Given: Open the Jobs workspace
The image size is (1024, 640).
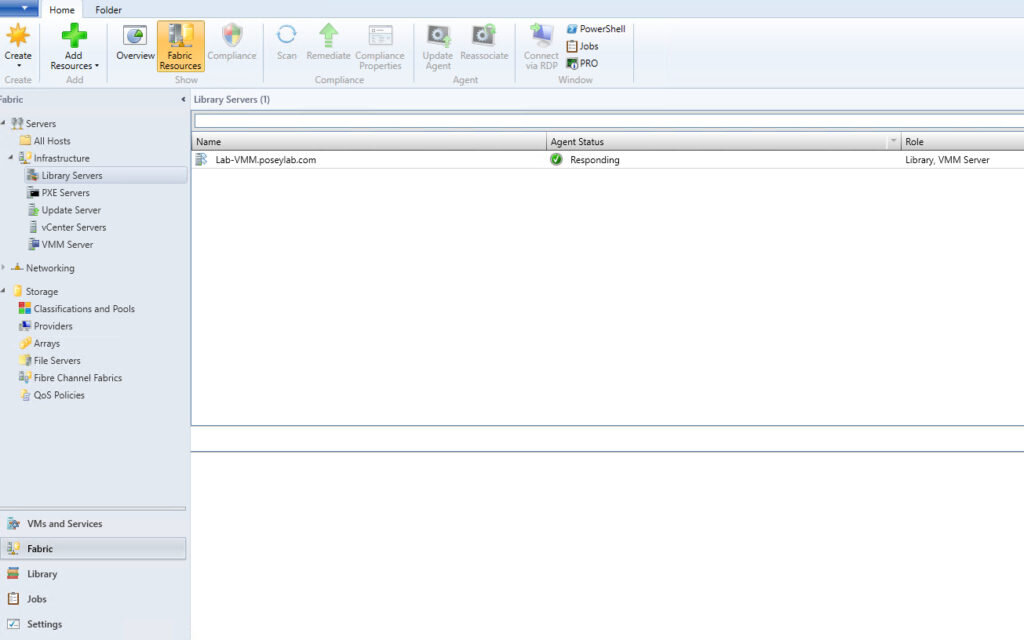Looking at the screenshot, I should (x=93, y=599).
